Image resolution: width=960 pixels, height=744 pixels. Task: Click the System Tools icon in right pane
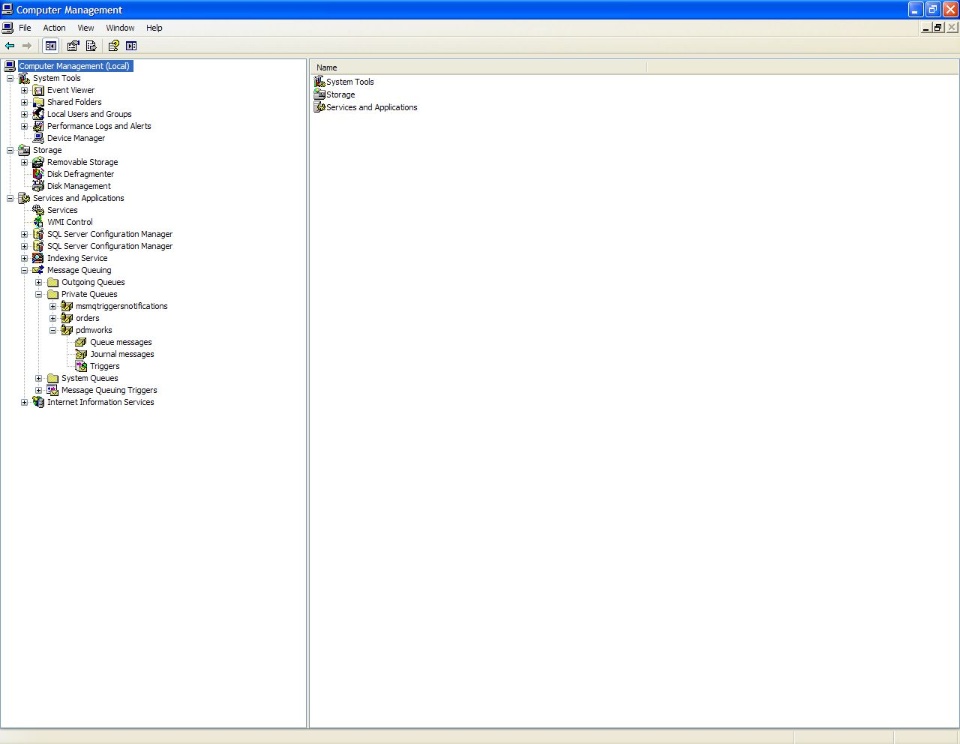coord(319,81)
